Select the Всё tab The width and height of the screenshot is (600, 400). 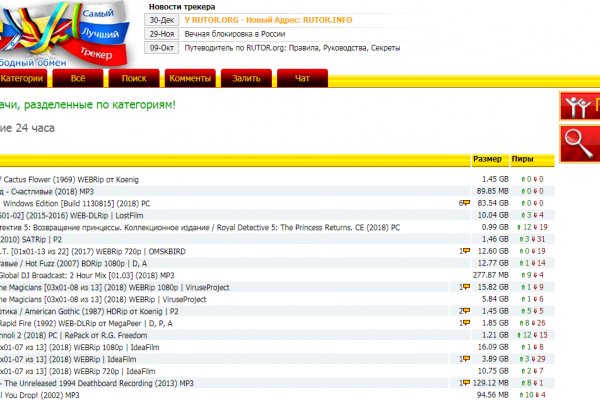tap(78, 78)
